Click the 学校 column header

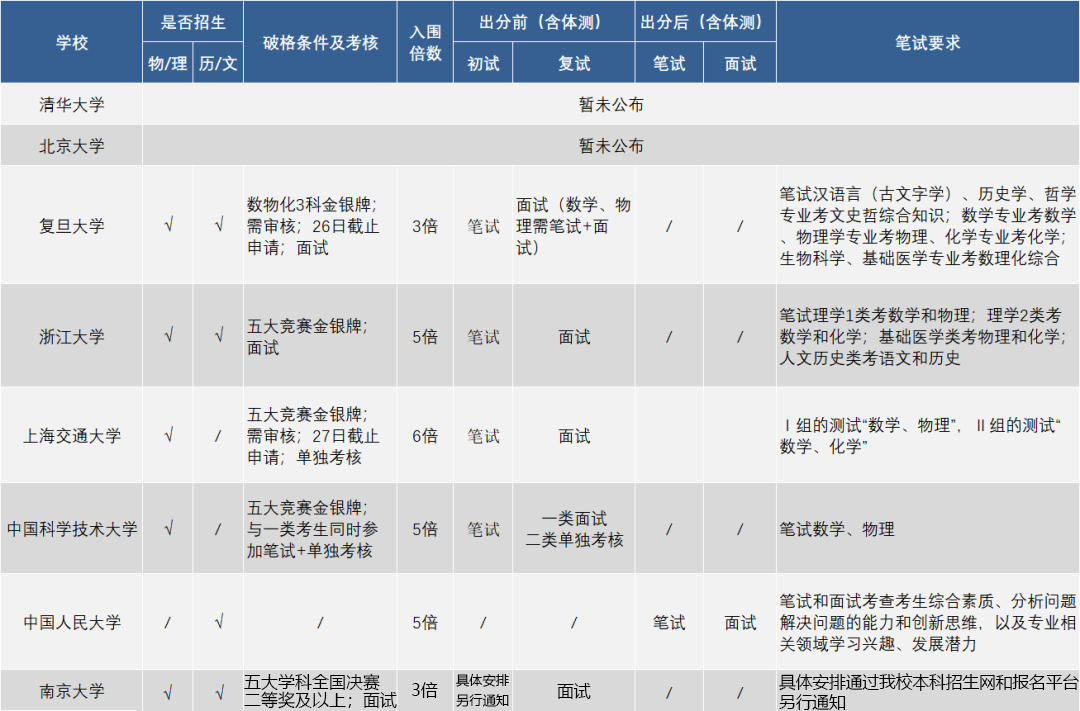[72, 42]
